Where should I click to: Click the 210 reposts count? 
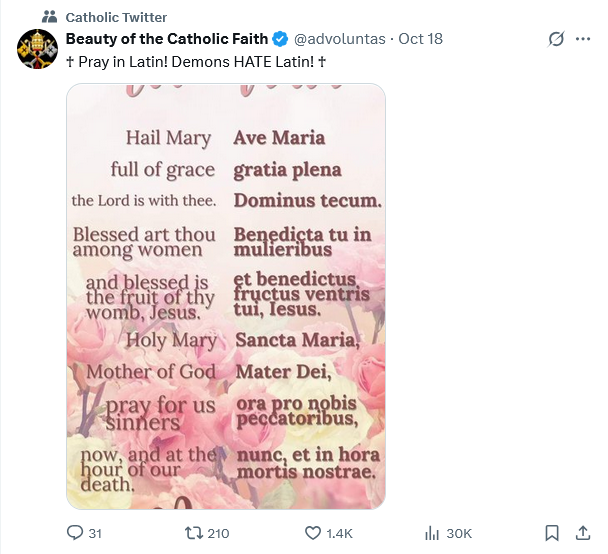(218, 533)
